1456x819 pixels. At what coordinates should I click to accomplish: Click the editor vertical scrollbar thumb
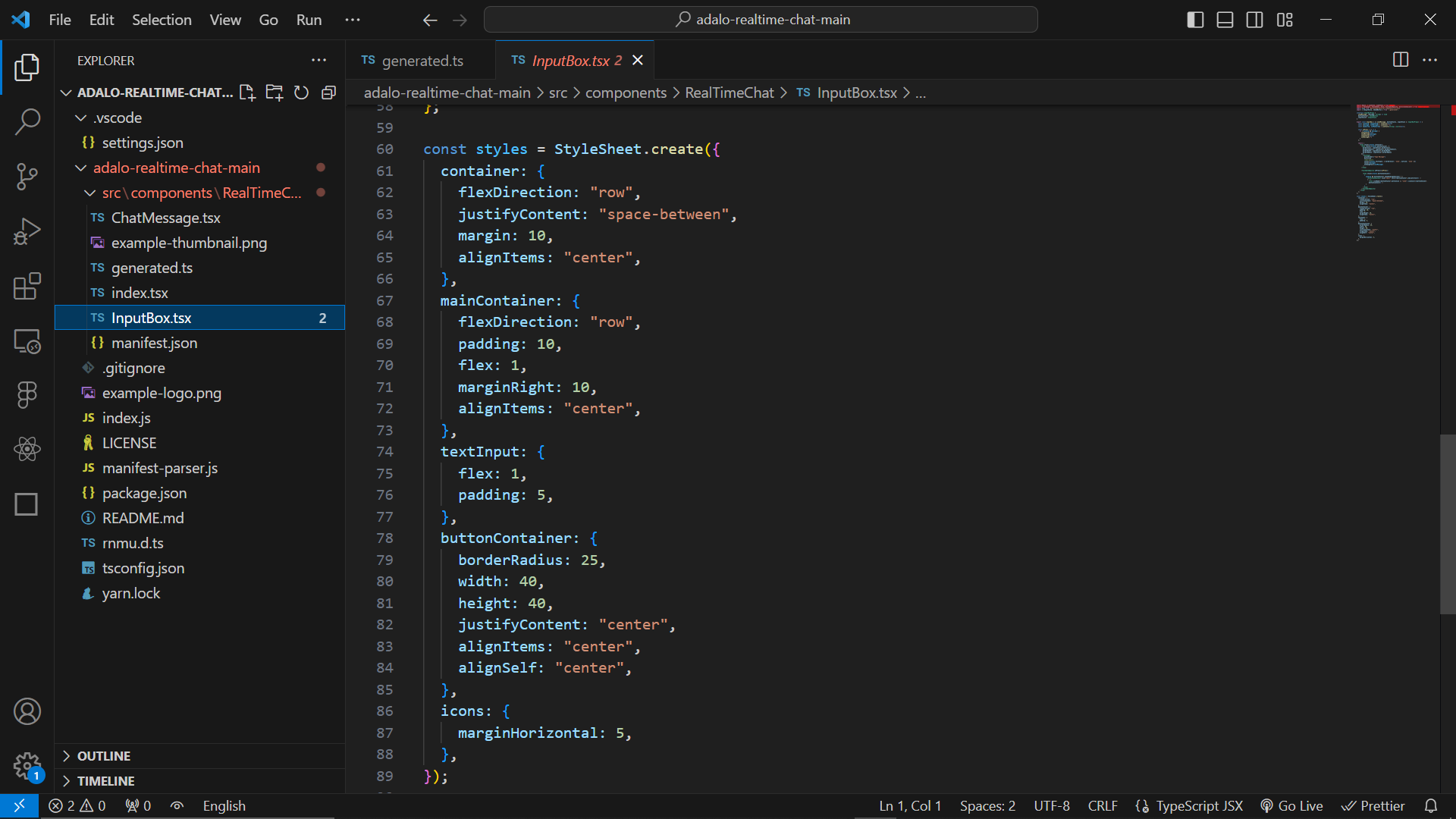click(1447, 523)
